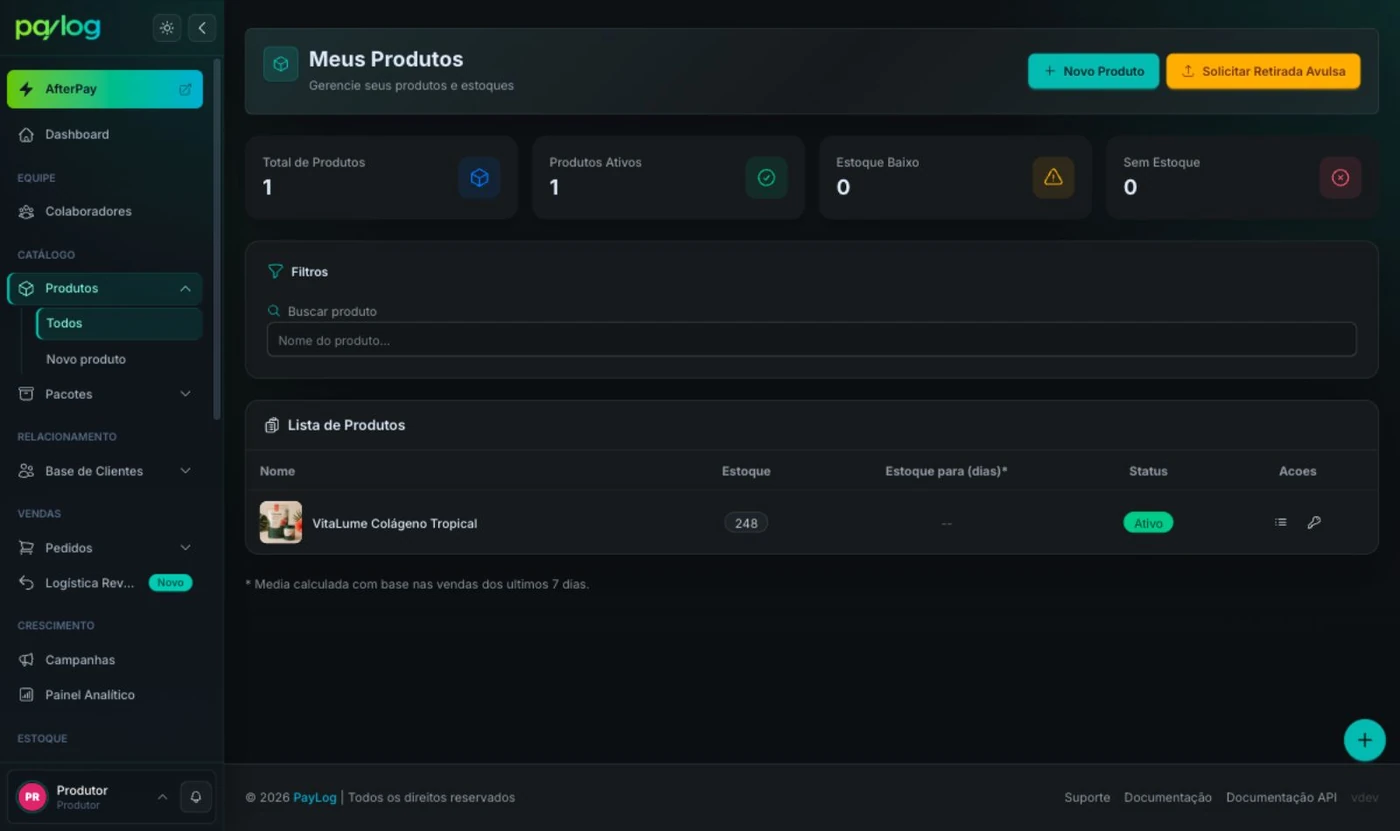The image size is (1400, 831).
Task: Open the notifications bell icon
Action: [x=196, y=797]
